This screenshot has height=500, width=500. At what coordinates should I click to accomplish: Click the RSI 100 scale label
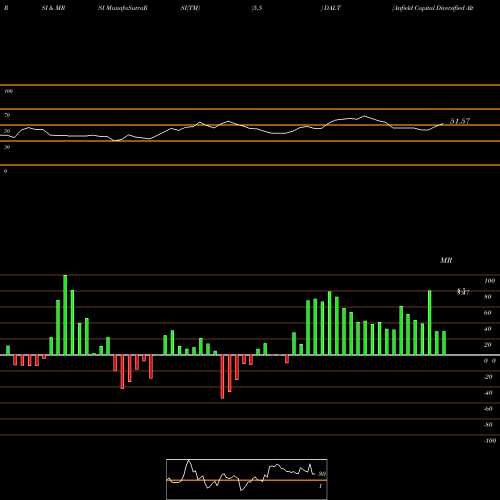(8, 91)
